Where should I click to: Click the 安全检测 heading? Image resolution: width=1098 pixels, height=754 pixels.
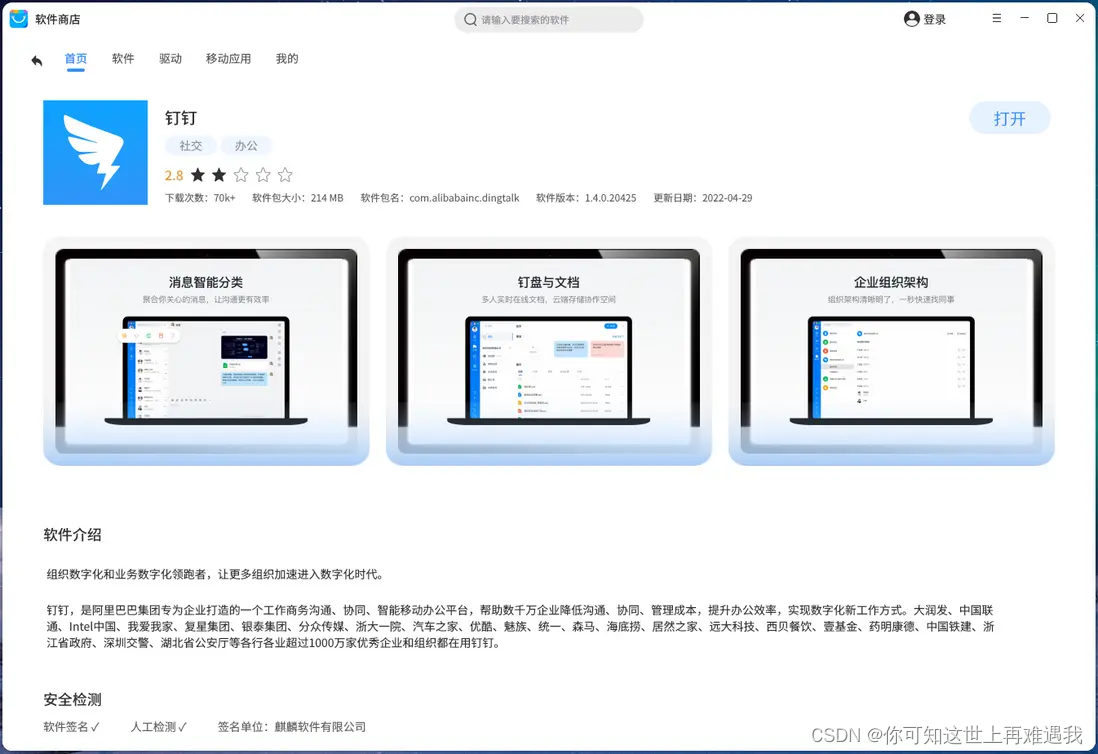(73, 699)
